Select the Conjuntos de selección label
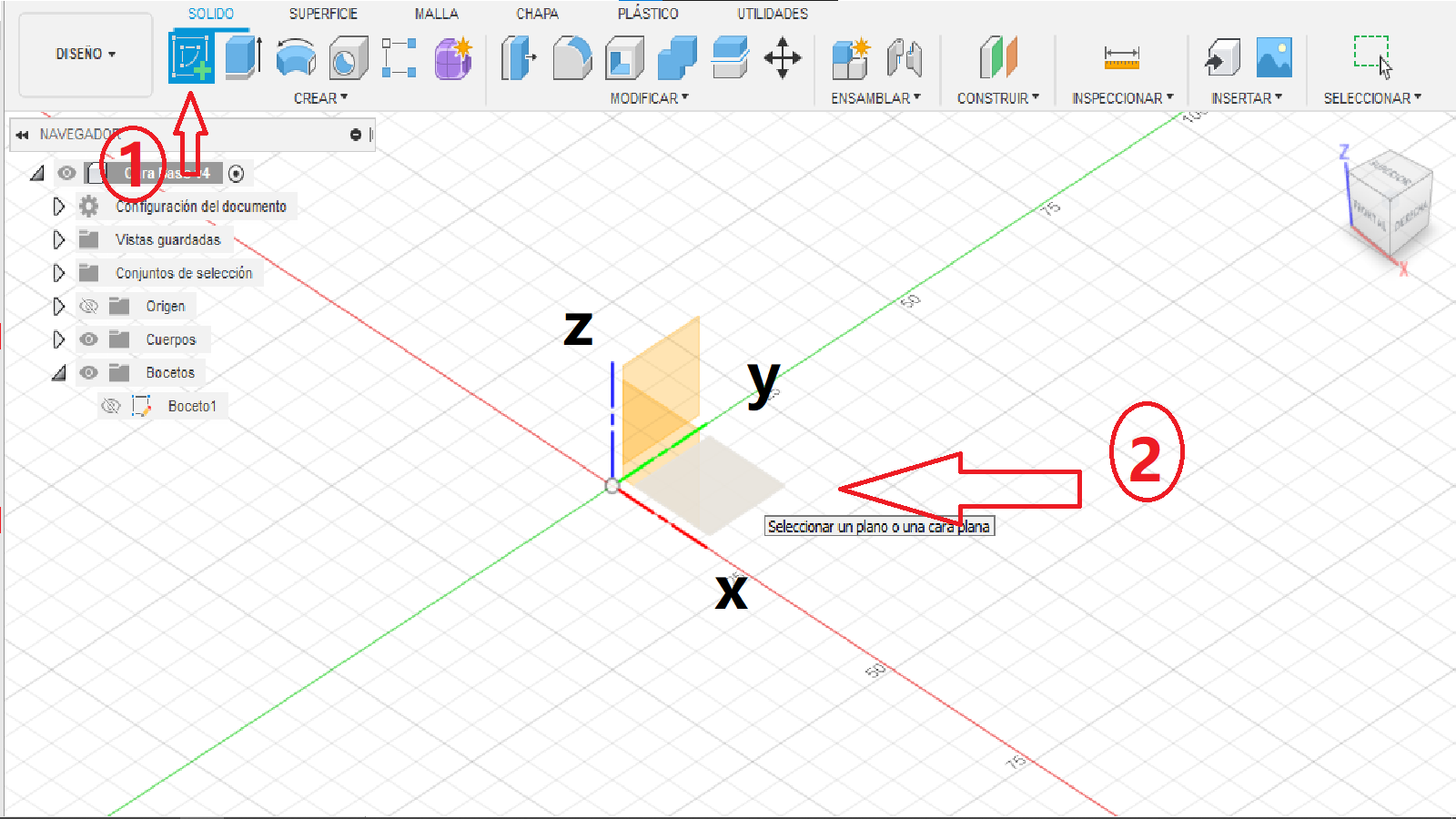The height and width of the screenshot is (819, 1456). tap(184, 273)
